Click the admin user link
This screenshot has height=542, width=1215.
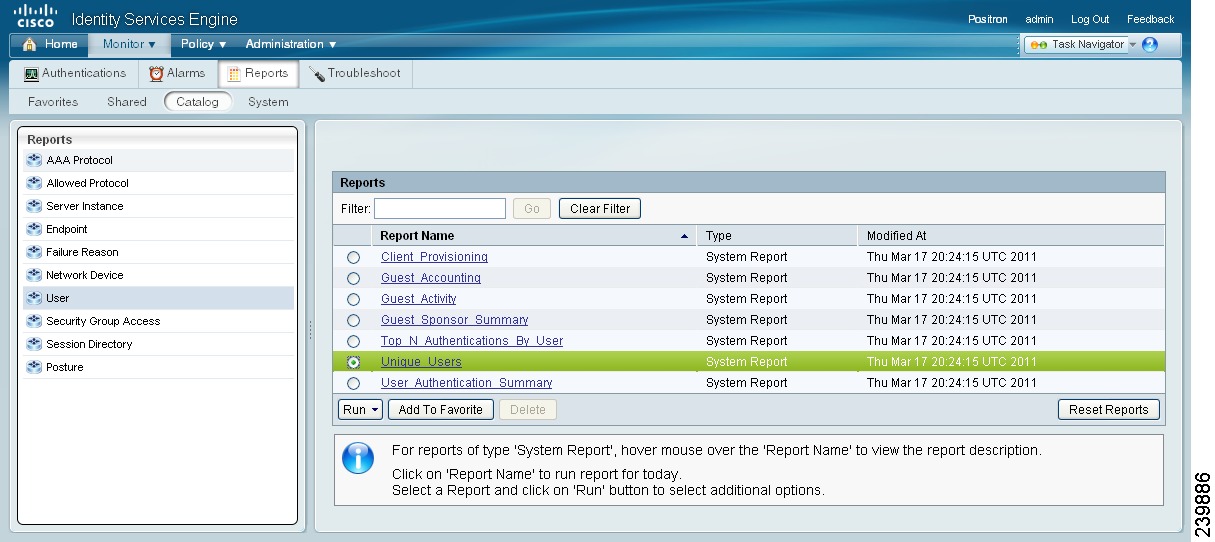(x=1039, y=19)
